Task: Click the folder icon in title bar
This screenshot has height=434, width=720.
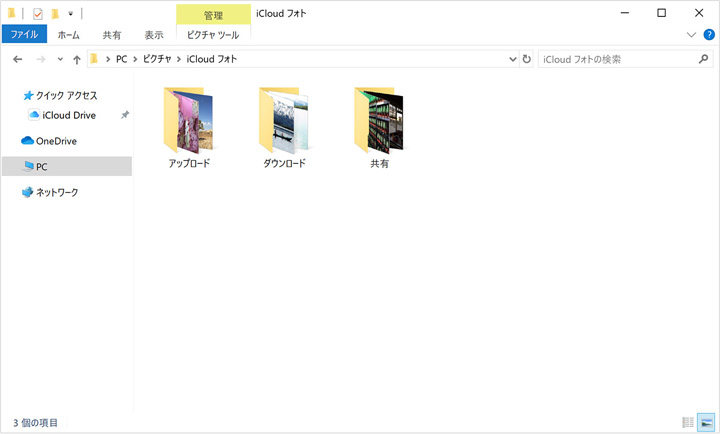Action: click(x=11, y=13)
